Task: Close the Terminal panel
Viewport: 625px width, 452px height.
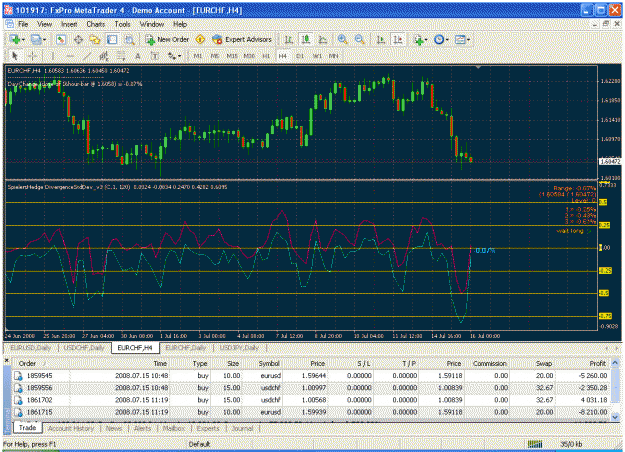Action: [x=6, y=360]
